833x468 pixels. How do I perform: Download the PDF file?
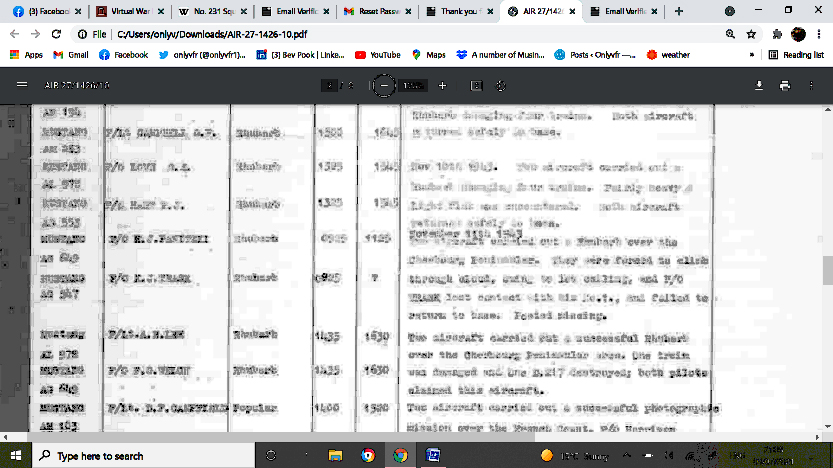coord(759,86)
